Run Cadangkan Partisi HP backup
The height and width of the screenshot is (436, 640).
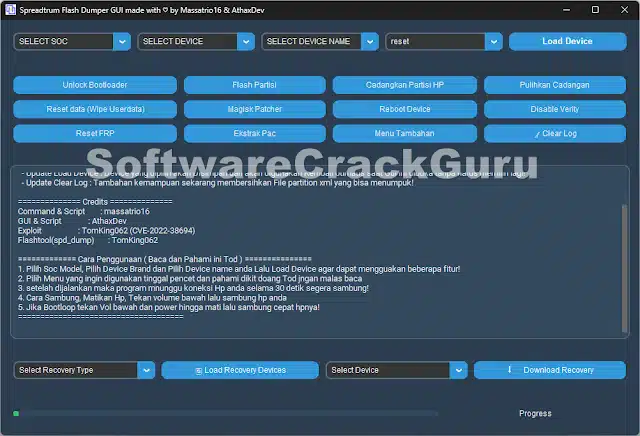click(x=404, y=85)
